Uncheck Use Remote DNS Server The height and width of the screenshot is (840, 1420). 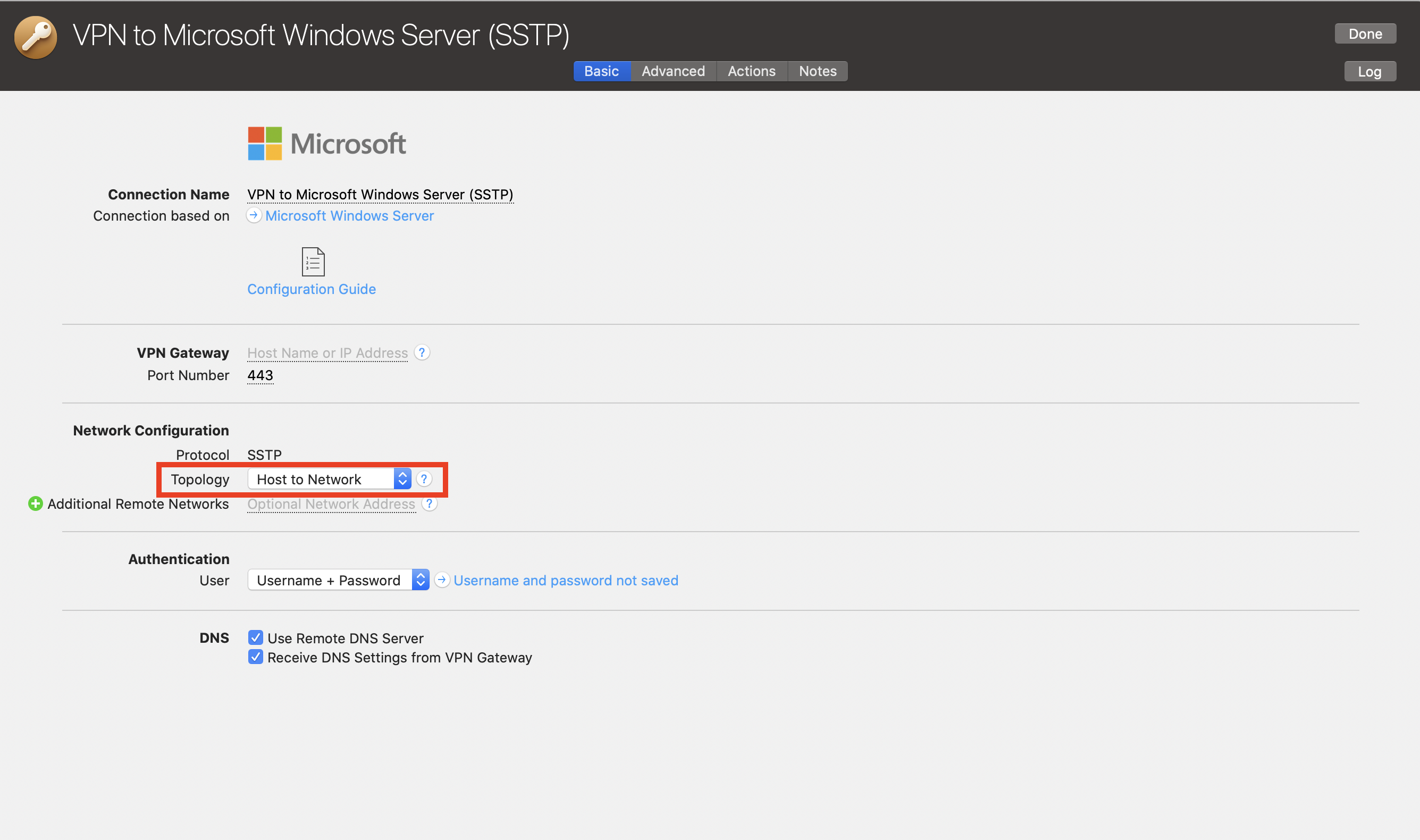(x=255, y=638)
